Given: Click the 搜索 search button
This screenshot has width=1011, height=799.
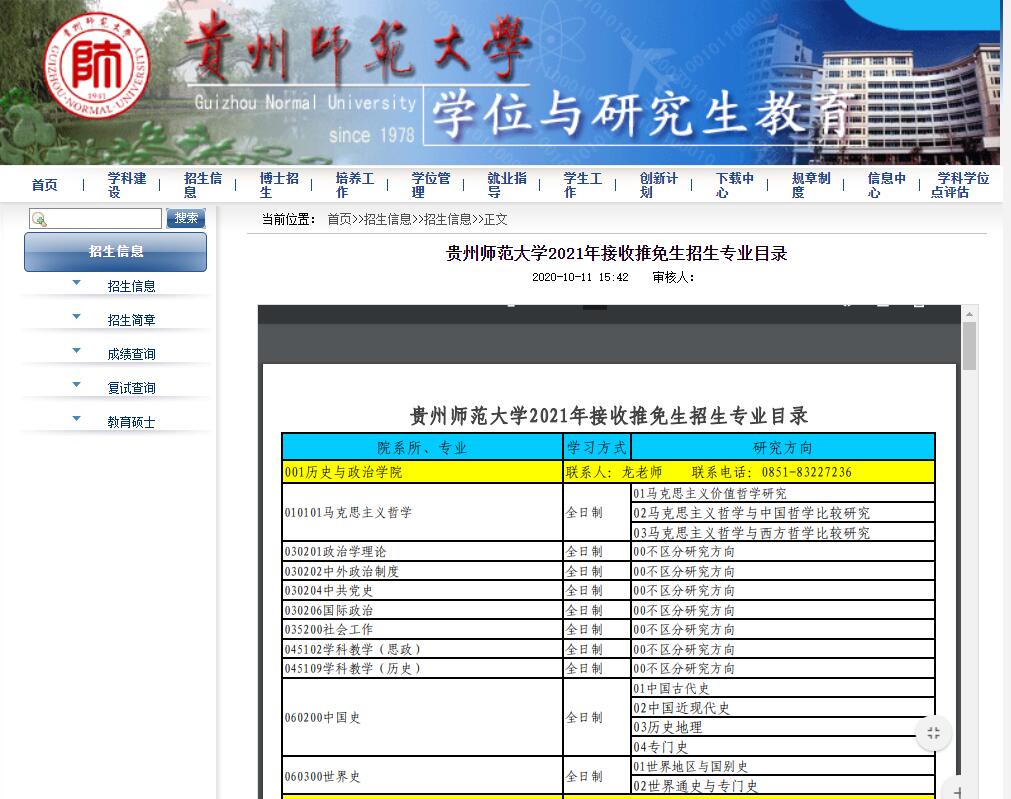Looking at the screenshot, I should click(186, 219).
